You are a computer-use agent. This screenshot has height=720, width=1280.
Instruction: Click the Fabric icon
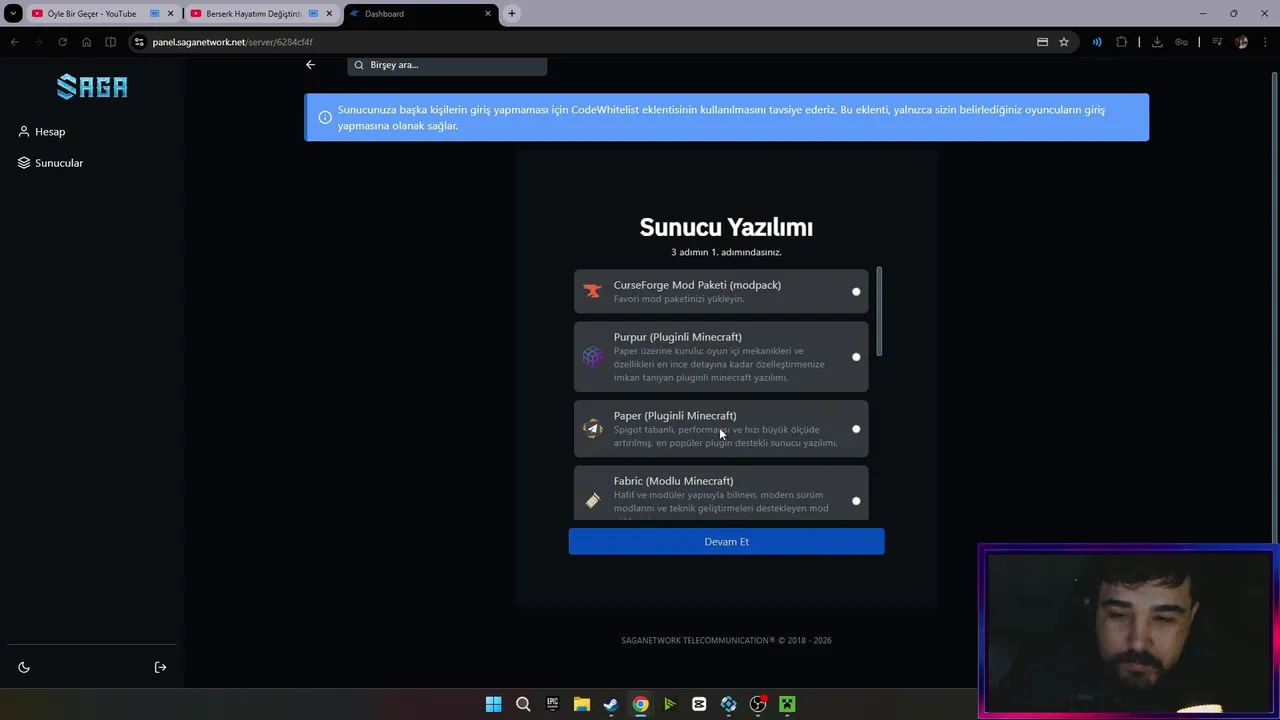[x=593, y=501]
